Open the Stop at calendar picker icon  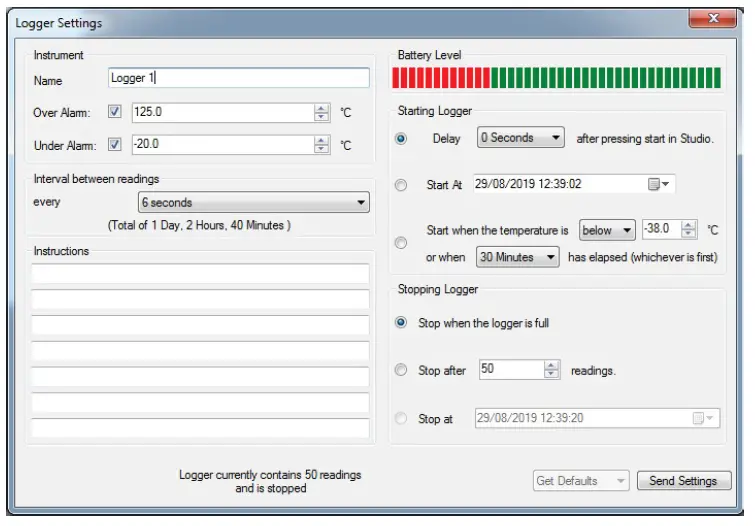point(703,418)
